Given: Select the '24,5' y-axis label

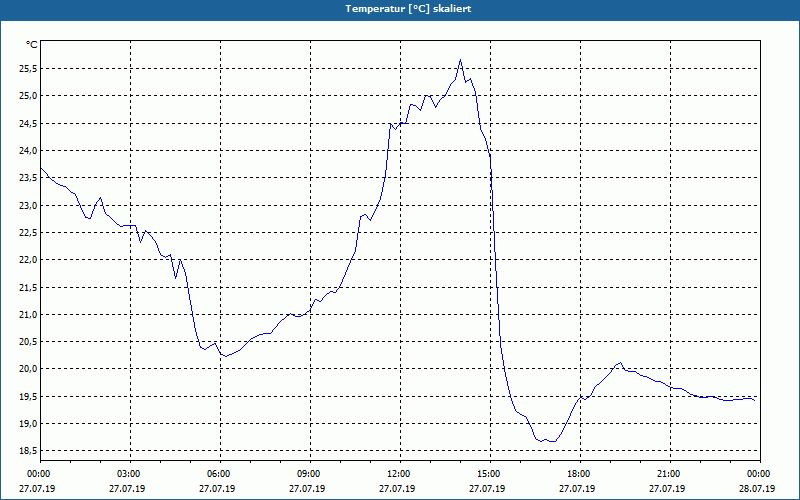Looking at the screenshot, I should click(x=28, y=123).
